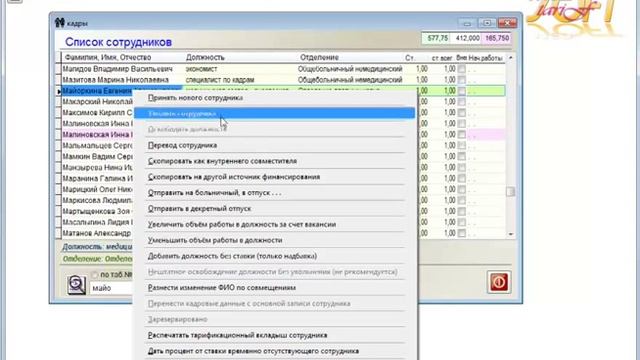Click the search field containing 'майо'
The image size is (640, 360).
(112, 288)
